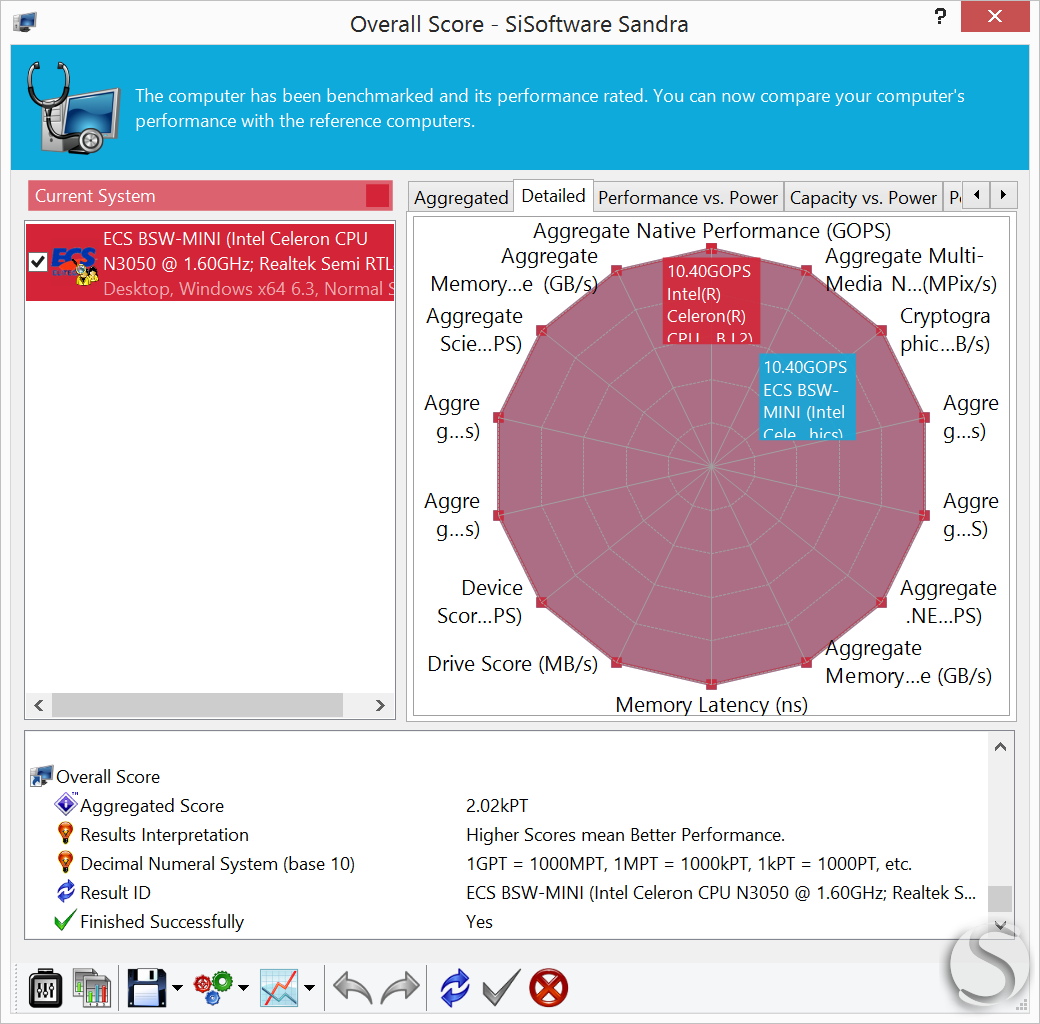This screenshot has width=1040, height=1024.
Task: Open the Performance vs. Power tab
Action: point(688,198)
